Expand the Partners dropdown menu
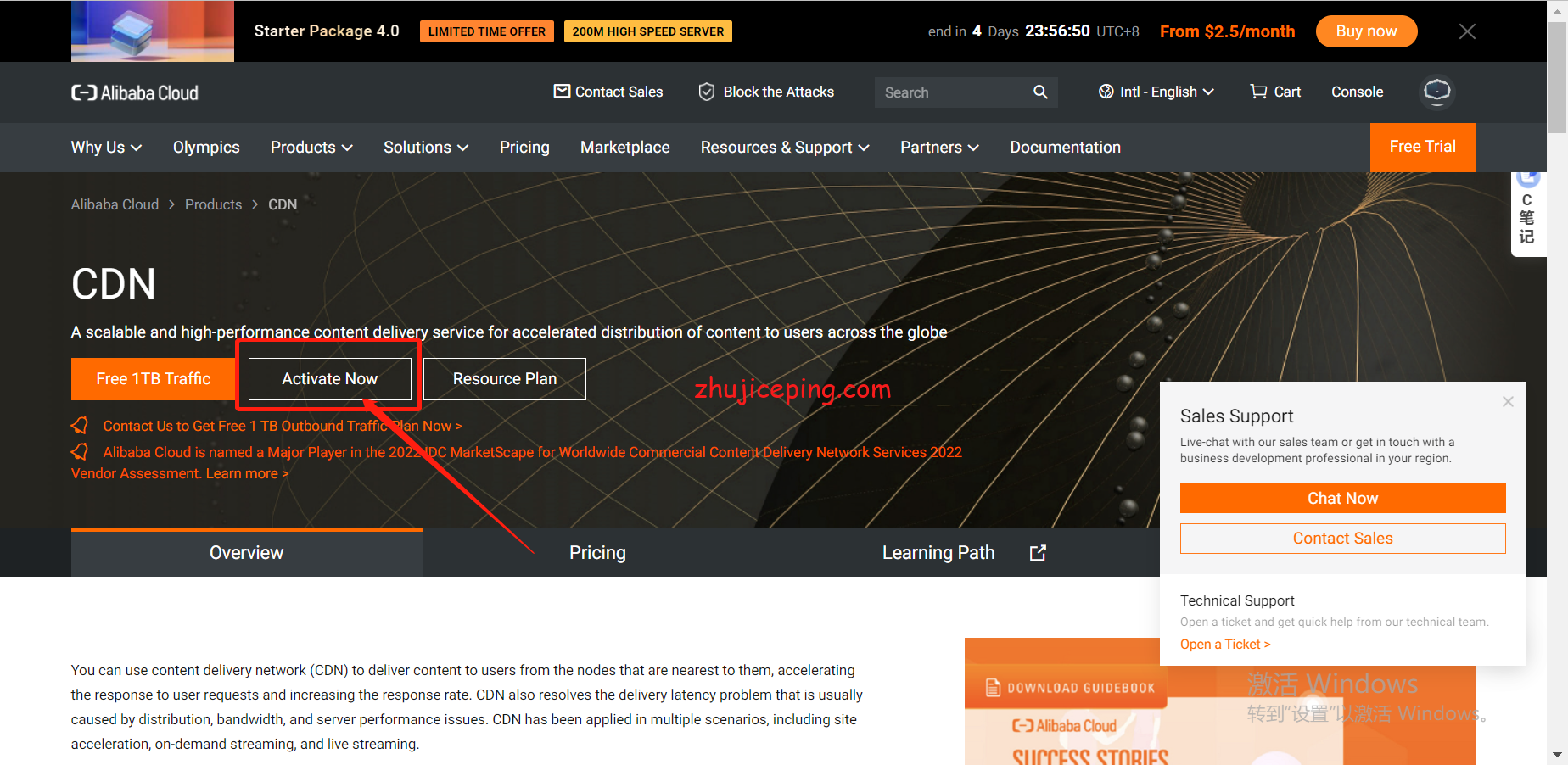1568x765 pixels. point(939,148)
